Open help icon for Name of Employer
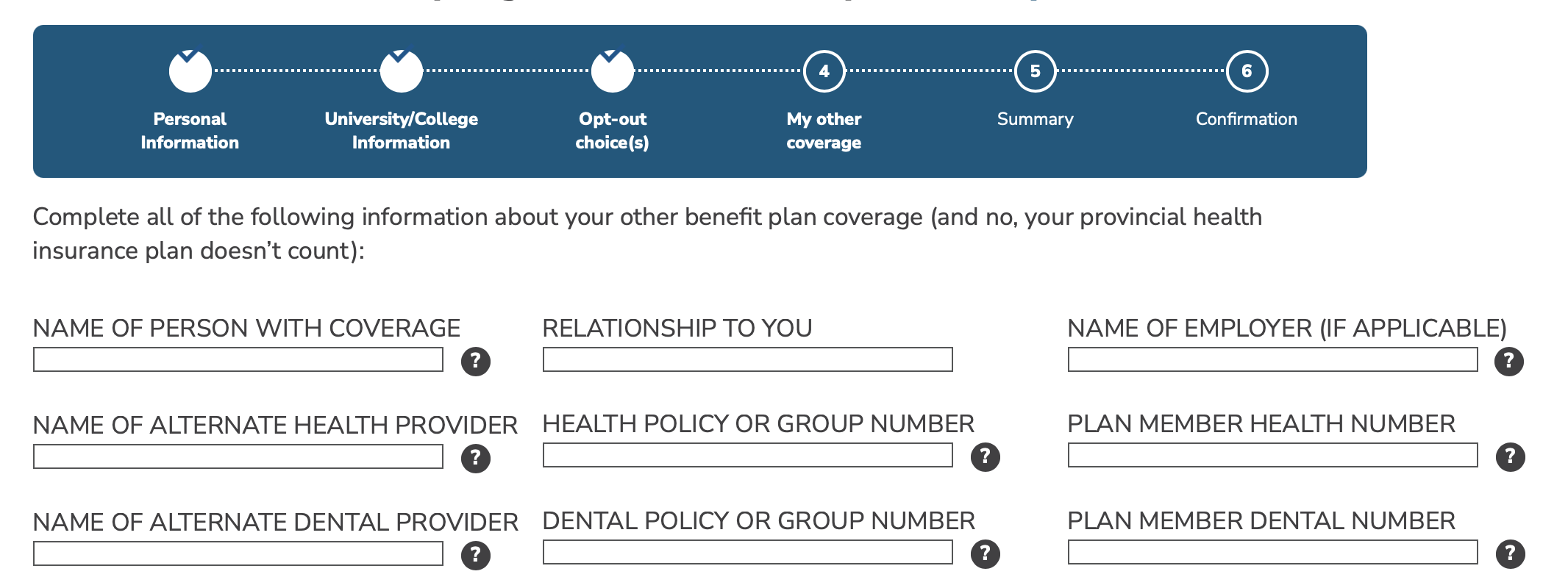Screen dimensions: 1568x588 1509,361
